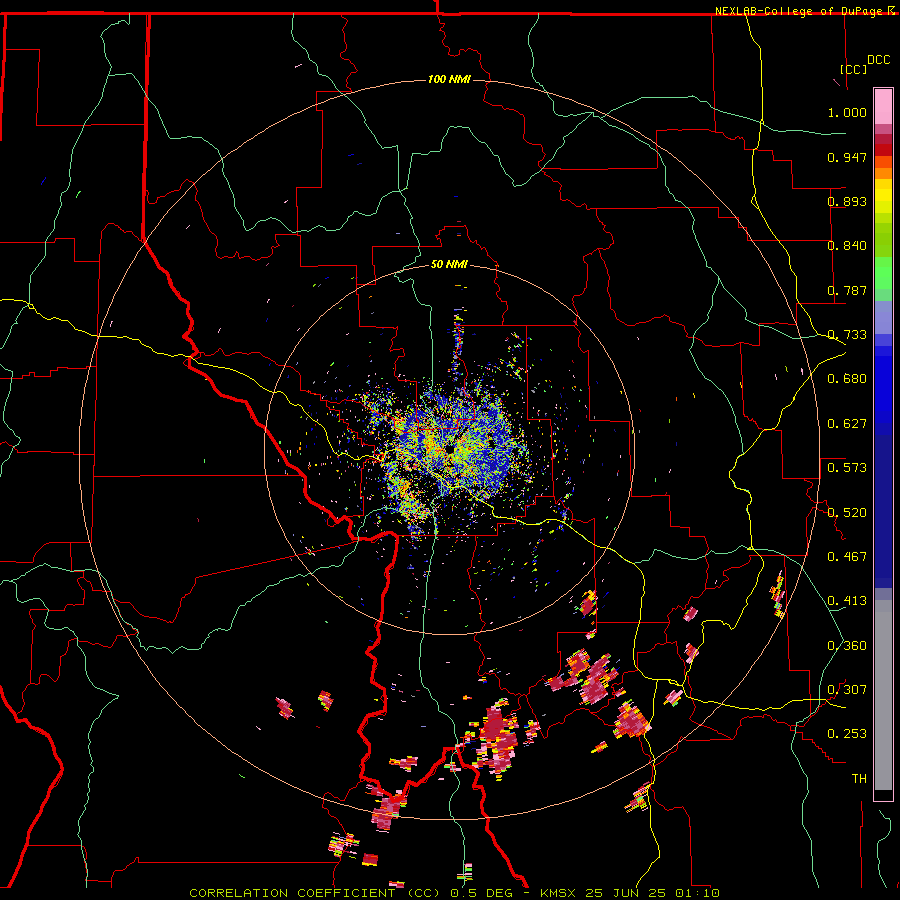Pick the orange swatch below 0.947

(883, 173)
